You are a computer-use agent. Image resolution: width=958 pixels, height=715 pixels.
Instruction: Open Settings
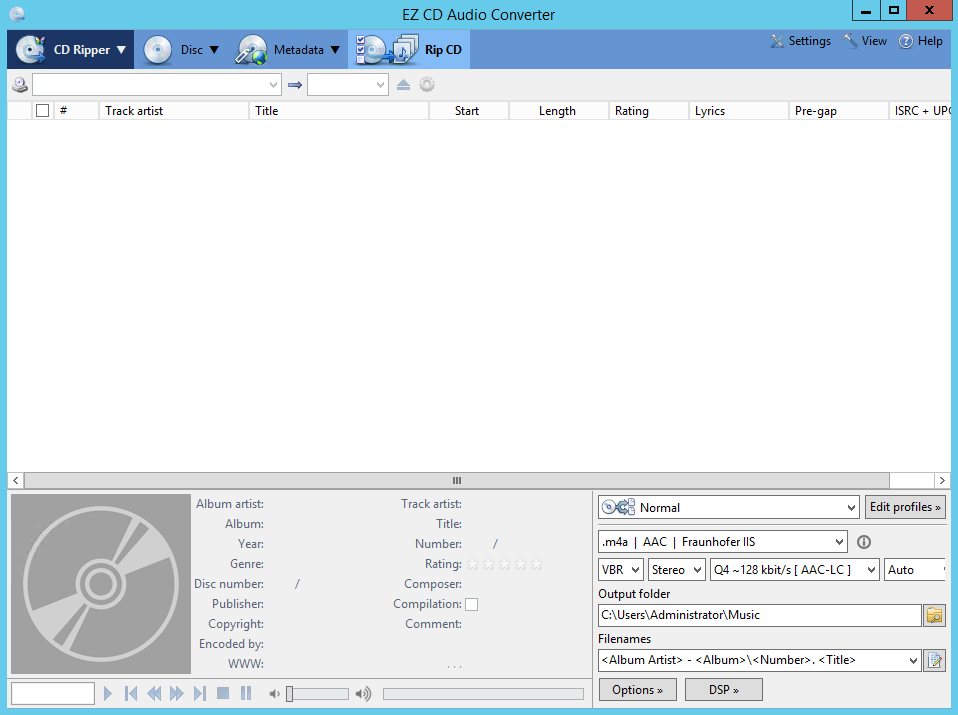coord(800,41)
